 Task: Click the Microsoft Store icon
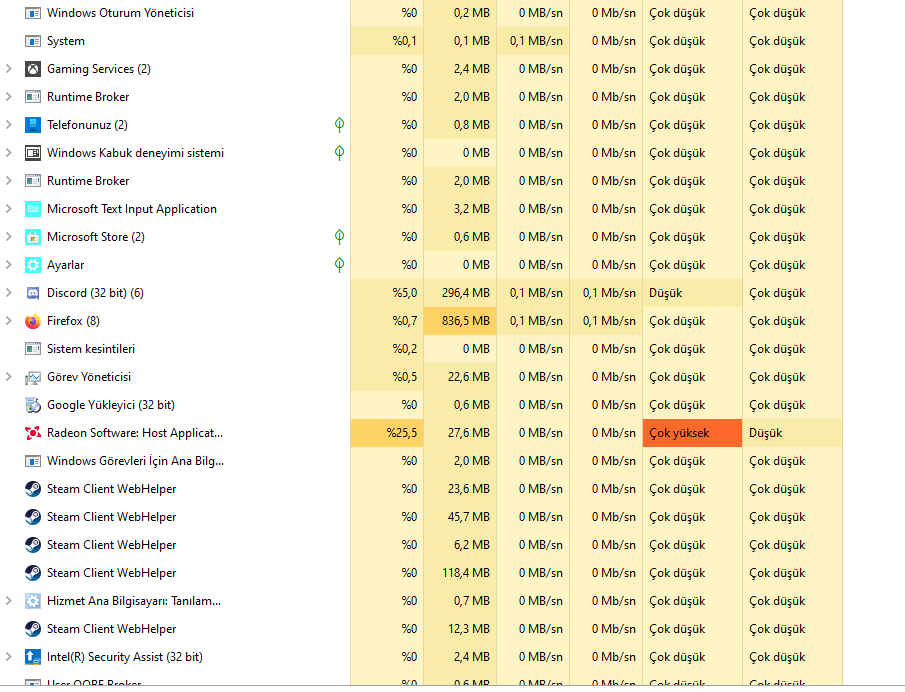[x=33, y=237]
